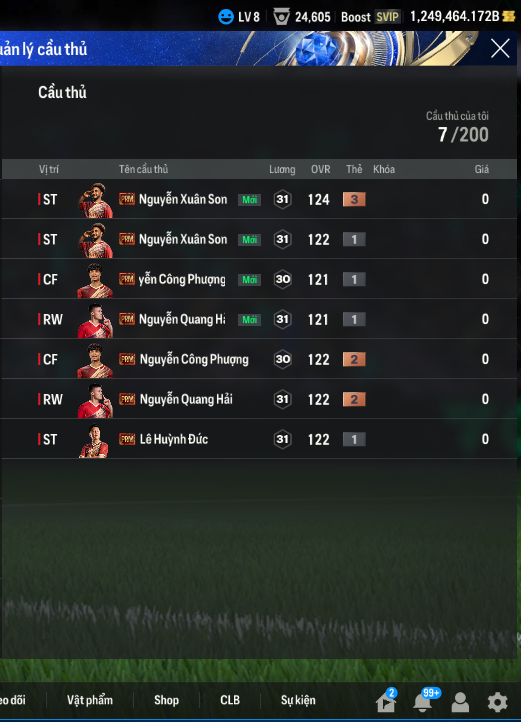Open the Sự kiện menu
521x722 pixels.
[x=298, y=700]
